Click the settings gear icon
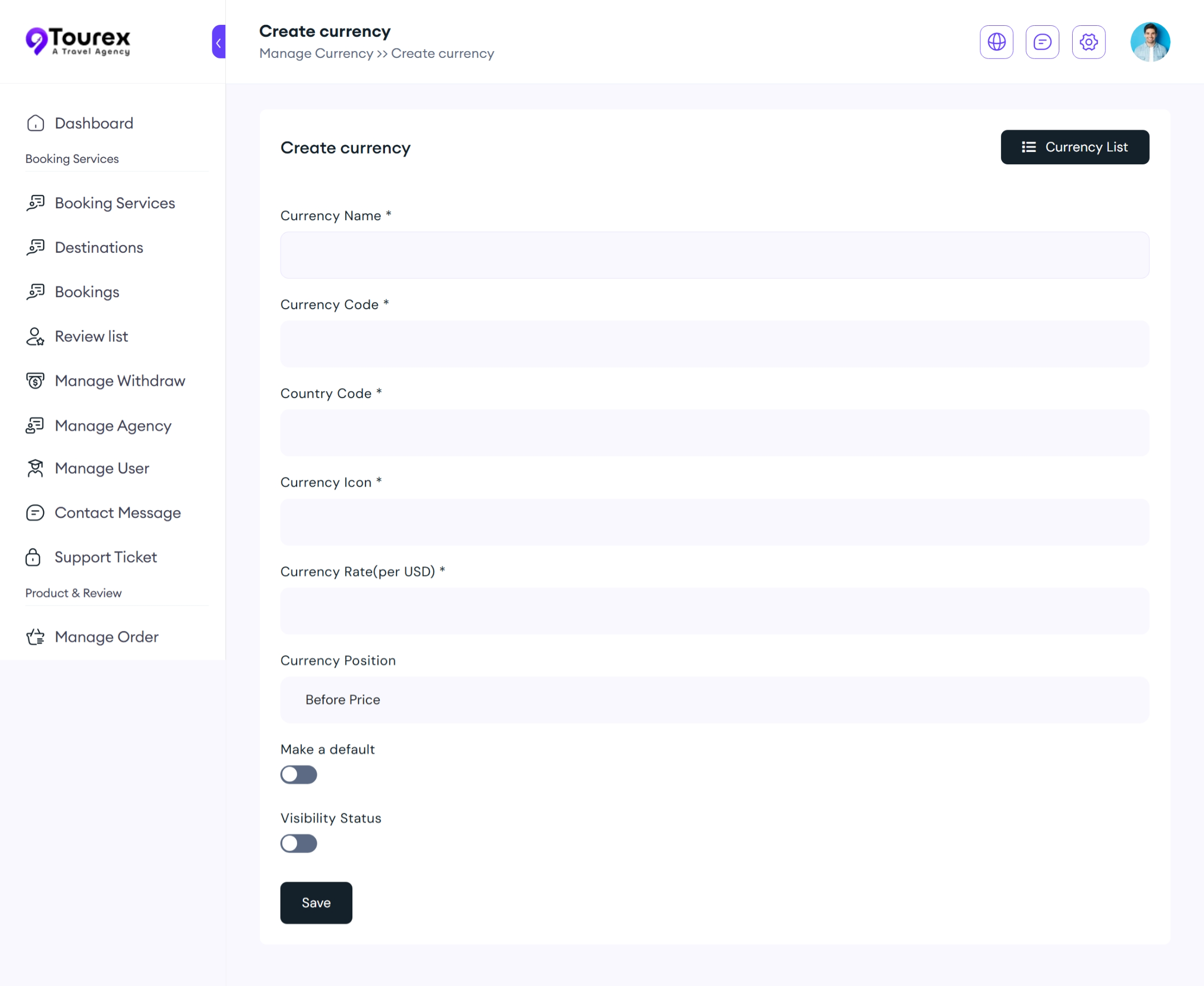1204x986 pixels. [x=1088, y=42]
